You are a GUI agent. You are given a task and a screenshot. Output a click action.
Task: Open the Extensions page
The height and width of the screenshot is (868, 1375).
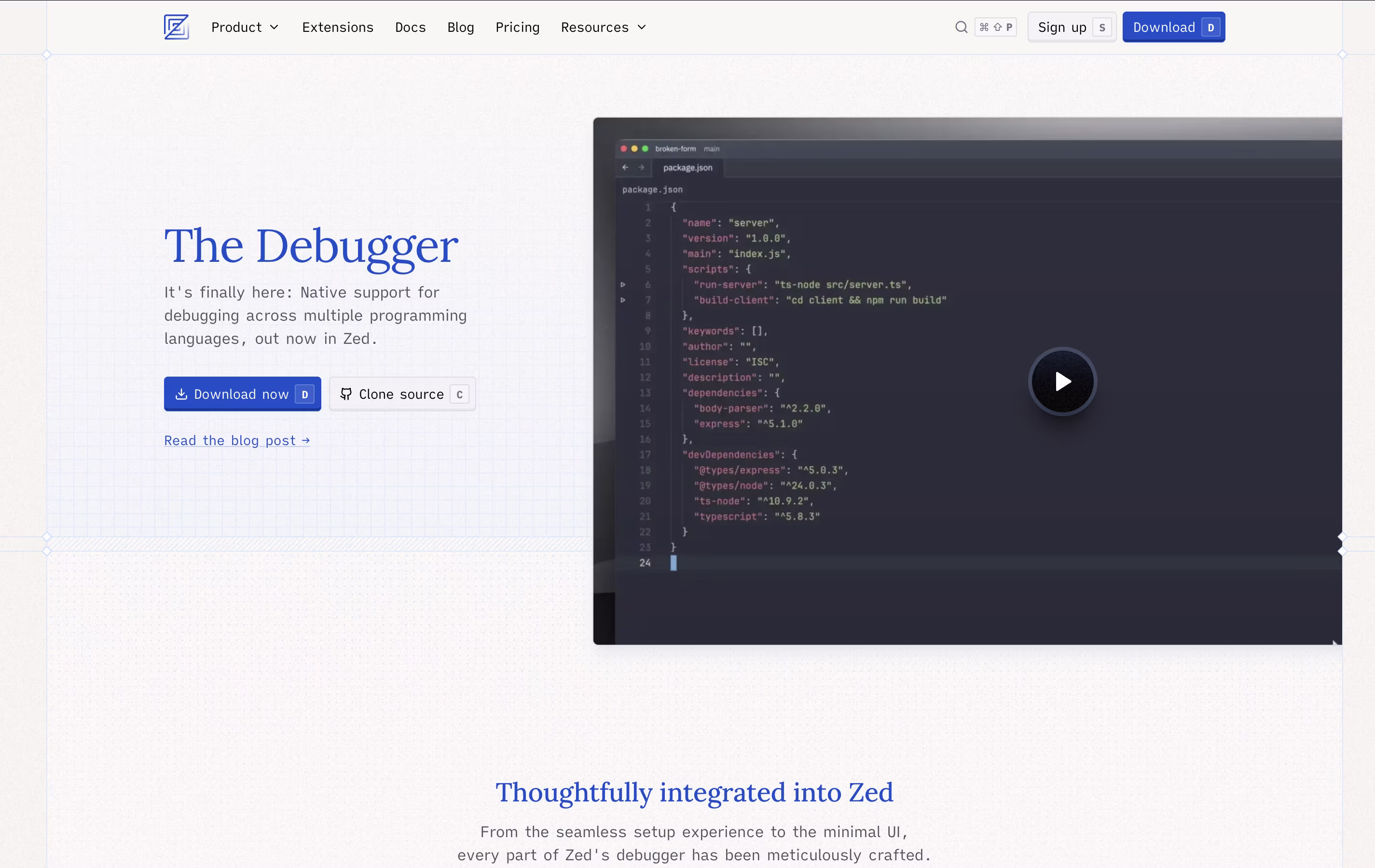[337, 27]
